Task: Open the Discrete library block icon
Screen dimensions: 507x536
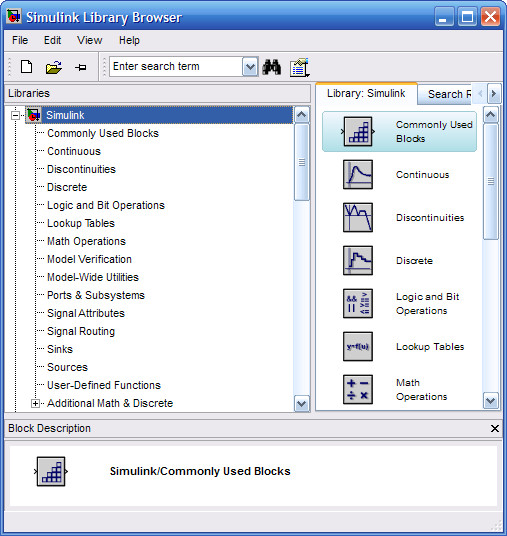Action: tap(358, 260)
